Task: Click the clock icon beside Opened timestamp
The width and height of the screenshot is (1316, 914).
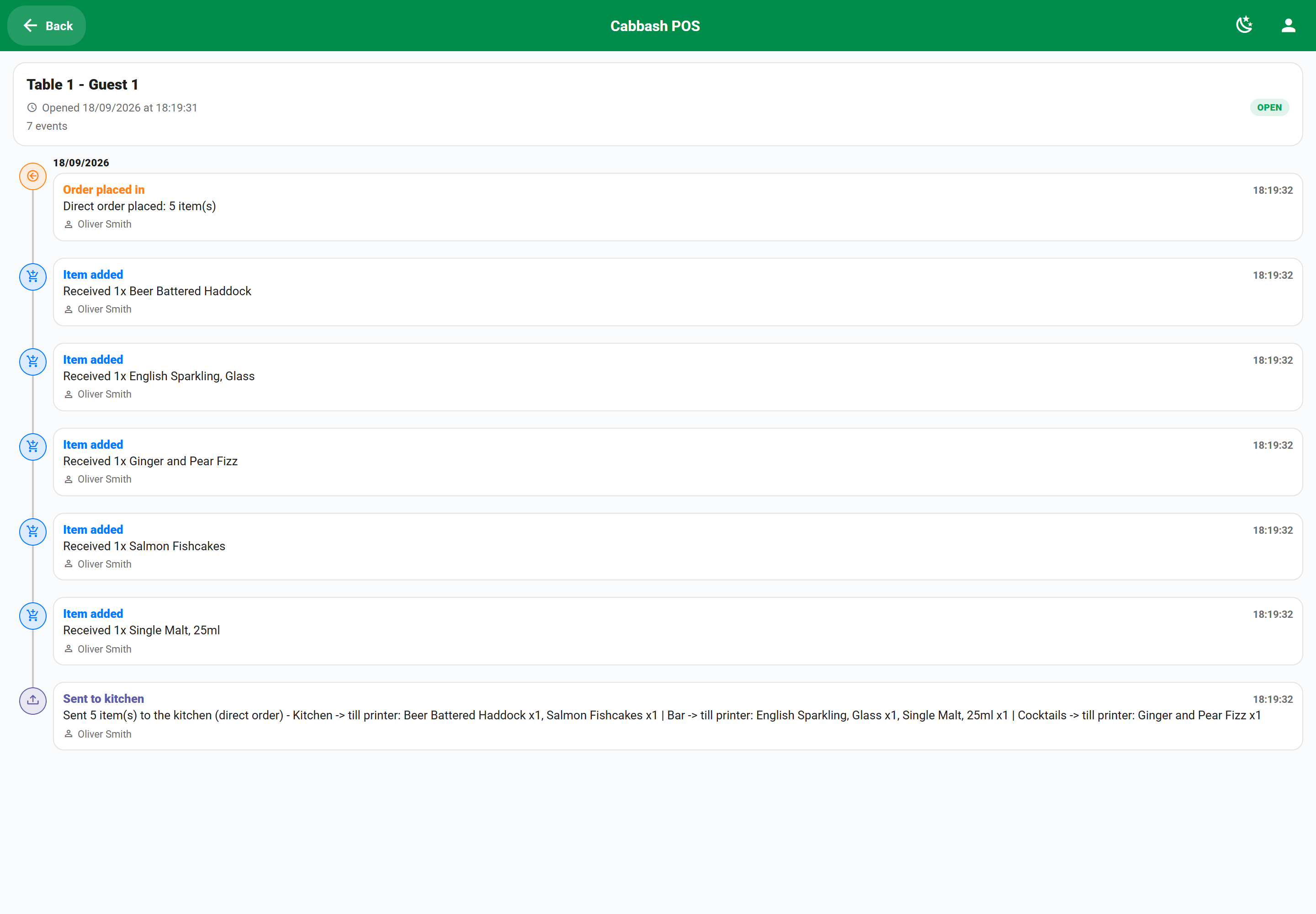Action: 32,108
